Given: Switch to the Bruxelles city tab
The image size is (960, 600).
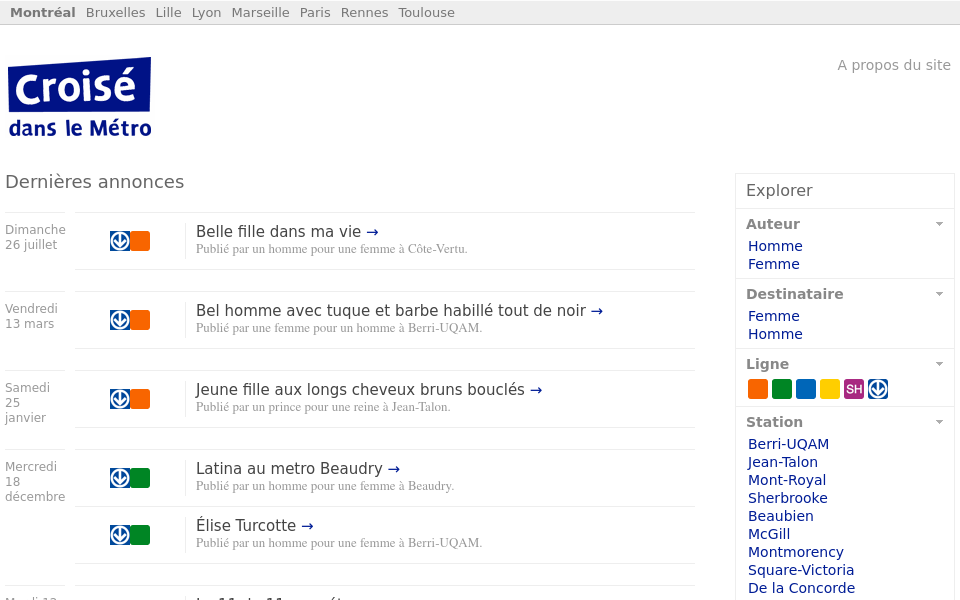Looking at the screenshot, I should click(115, 12).
